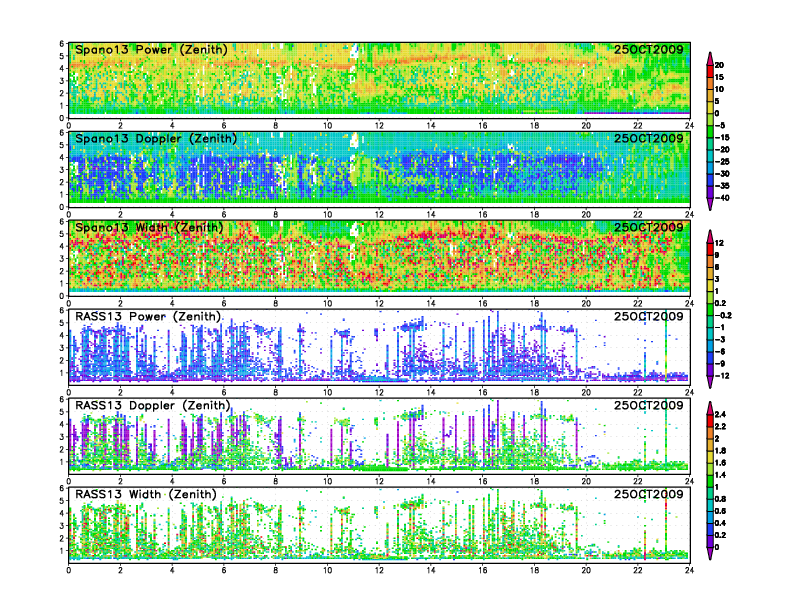Click the 'Spano13 Doppler (Zenith)' panel title
The height and width of the screenshot is (612, 792).
[156, 139]
